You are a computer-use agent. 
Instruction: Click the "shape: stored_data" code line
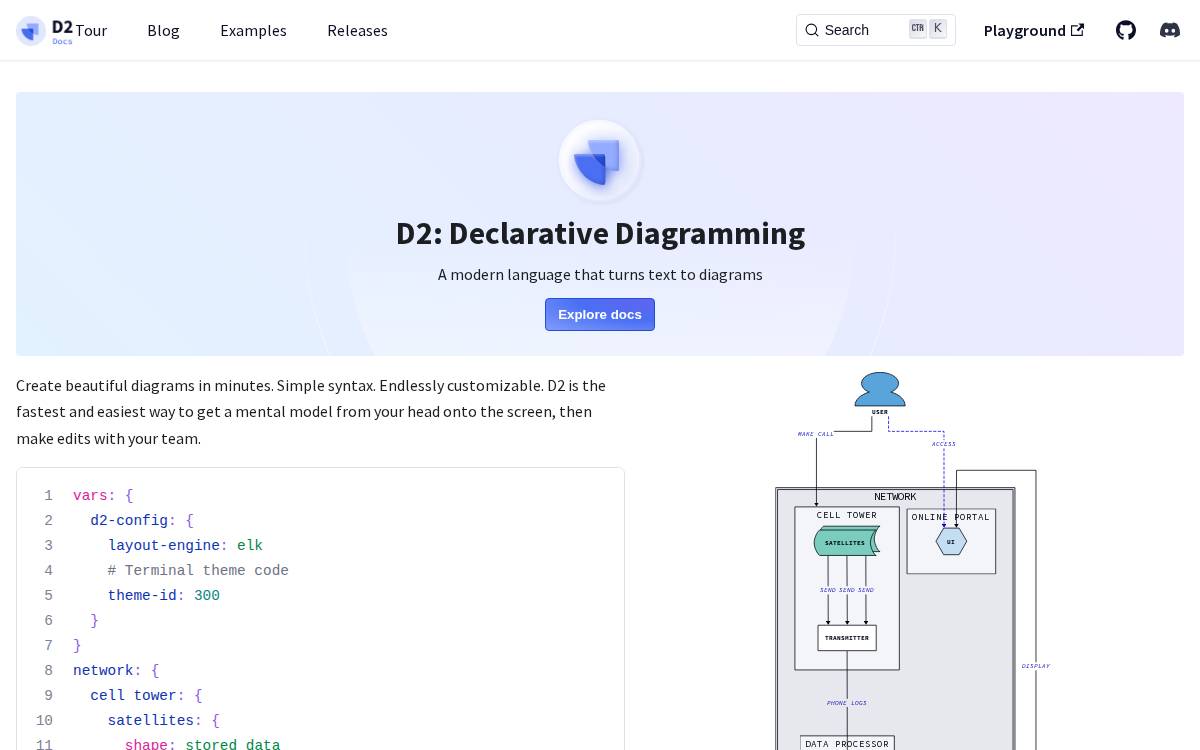[202, 744]
